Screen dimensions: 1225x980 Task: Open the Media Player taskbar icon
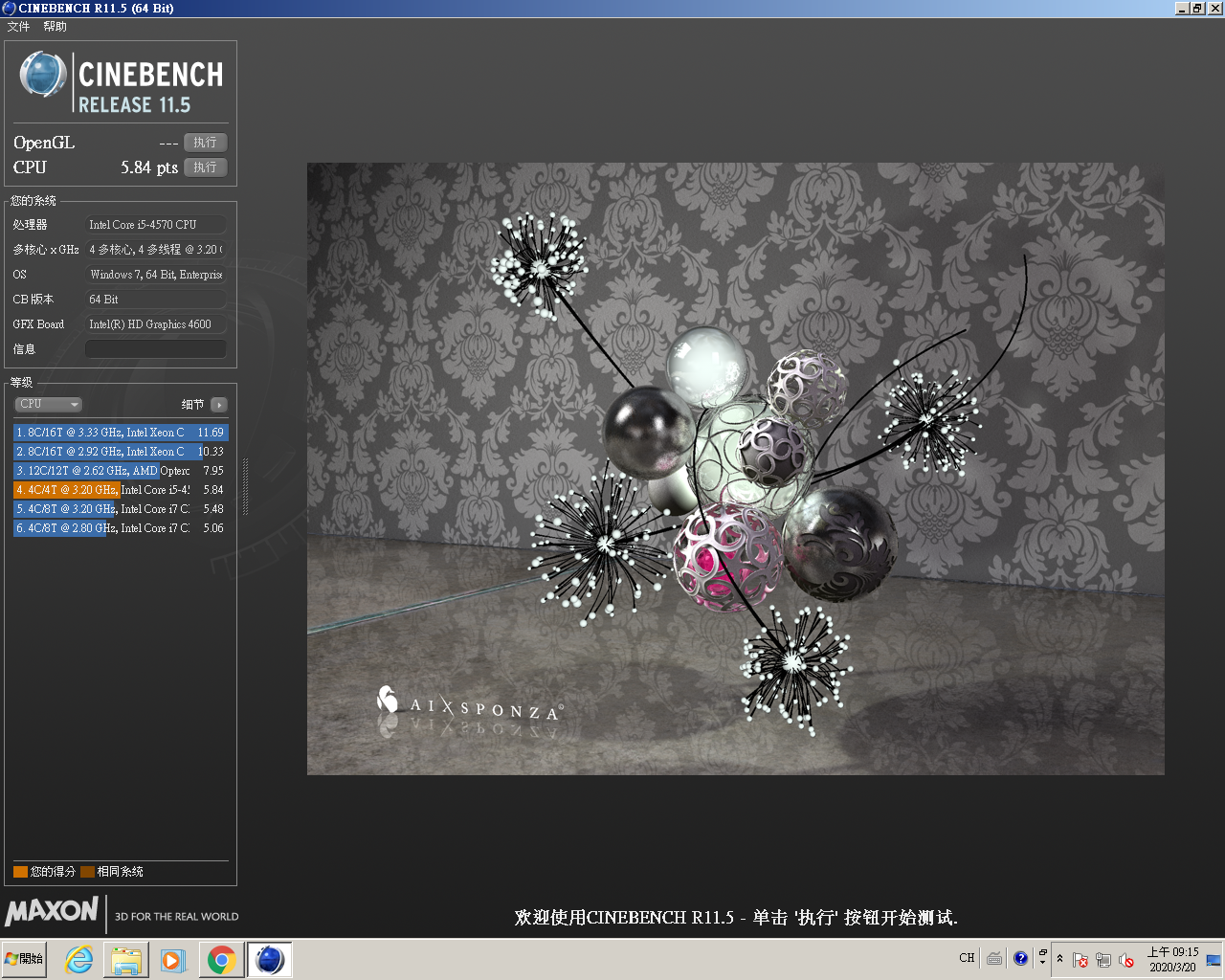pyautogui.click(x=173, y=960)
